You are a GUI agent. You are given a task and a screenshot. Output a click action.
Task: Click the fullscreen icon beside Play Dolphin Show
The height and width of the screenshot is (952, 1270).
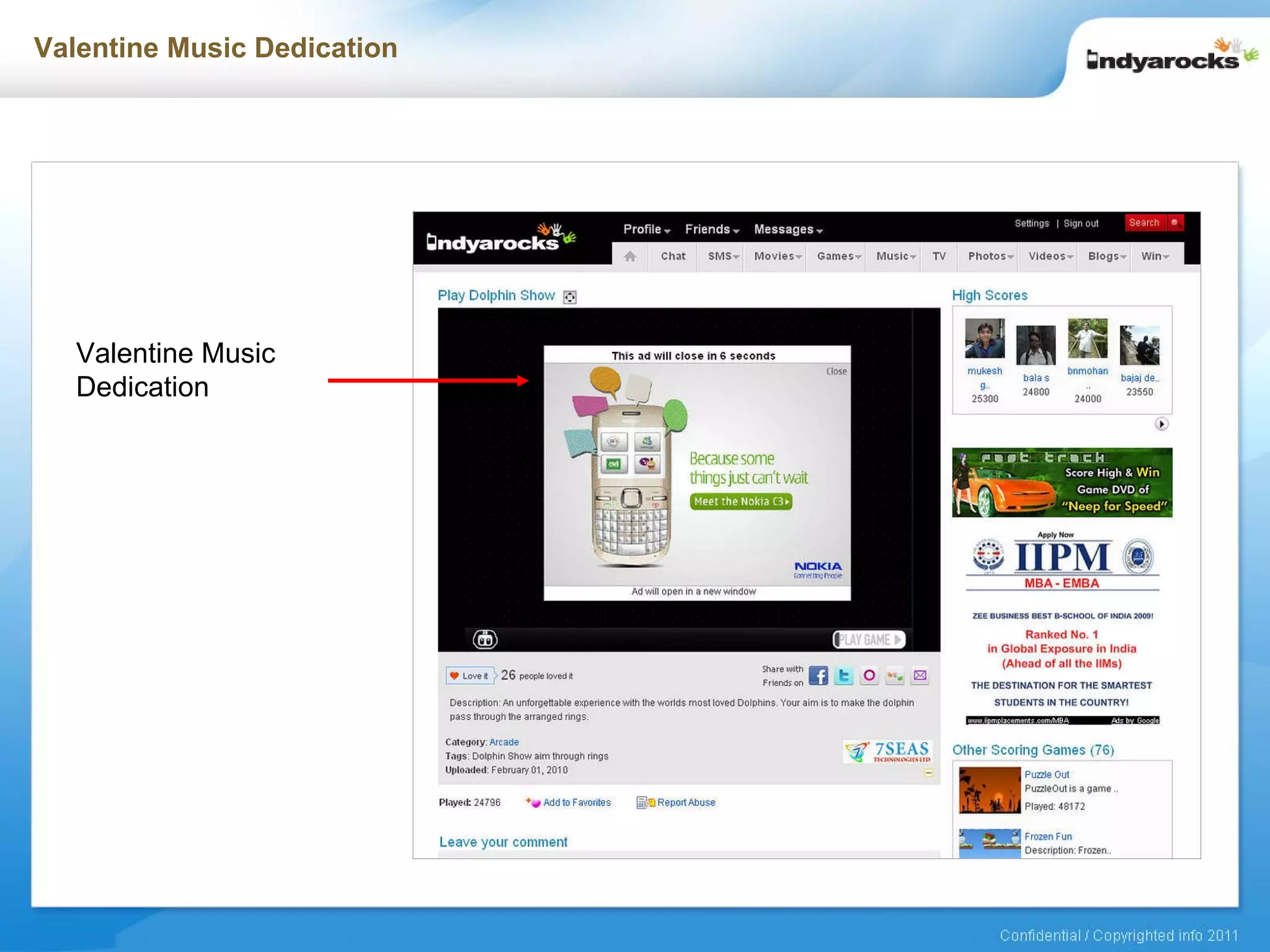(x=570, y=297)
